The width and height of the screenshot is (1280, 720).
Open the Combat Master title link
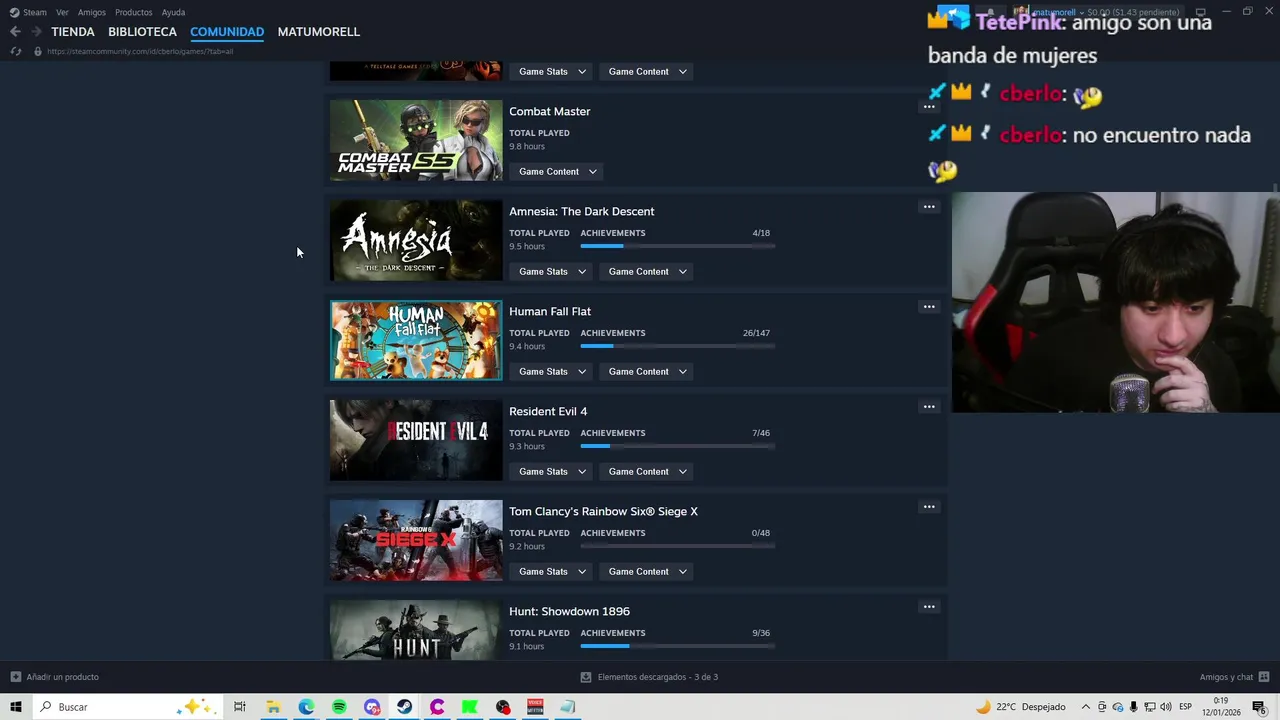(549, 111)
